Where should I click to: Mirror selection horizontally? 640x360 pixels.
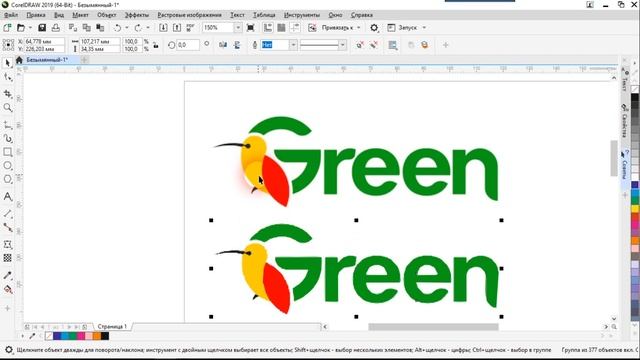(x=223, y=45)
